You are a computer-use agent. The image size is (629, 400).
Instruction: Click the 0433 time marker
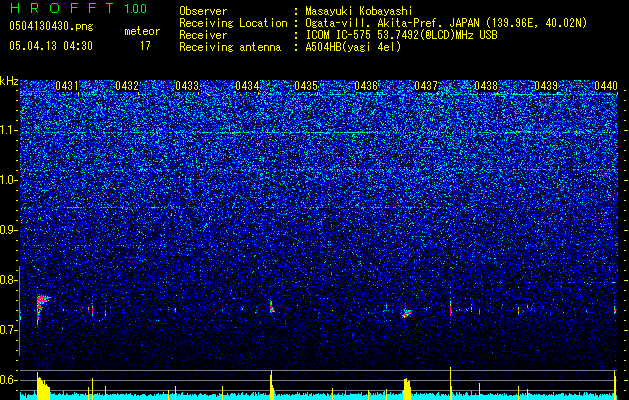point(187,86)
